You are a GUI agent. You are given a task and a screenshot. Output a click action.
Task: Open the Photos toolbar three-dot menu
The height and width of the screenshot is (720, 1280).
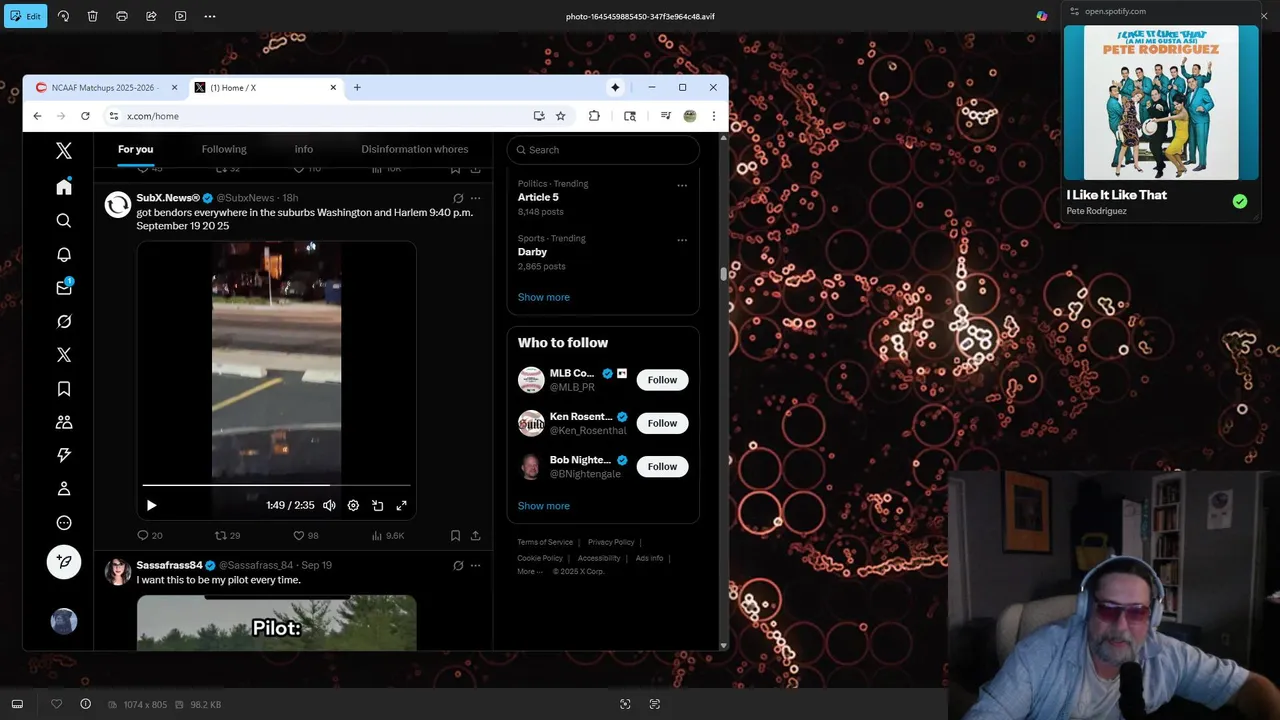click(x=210, y=16)
